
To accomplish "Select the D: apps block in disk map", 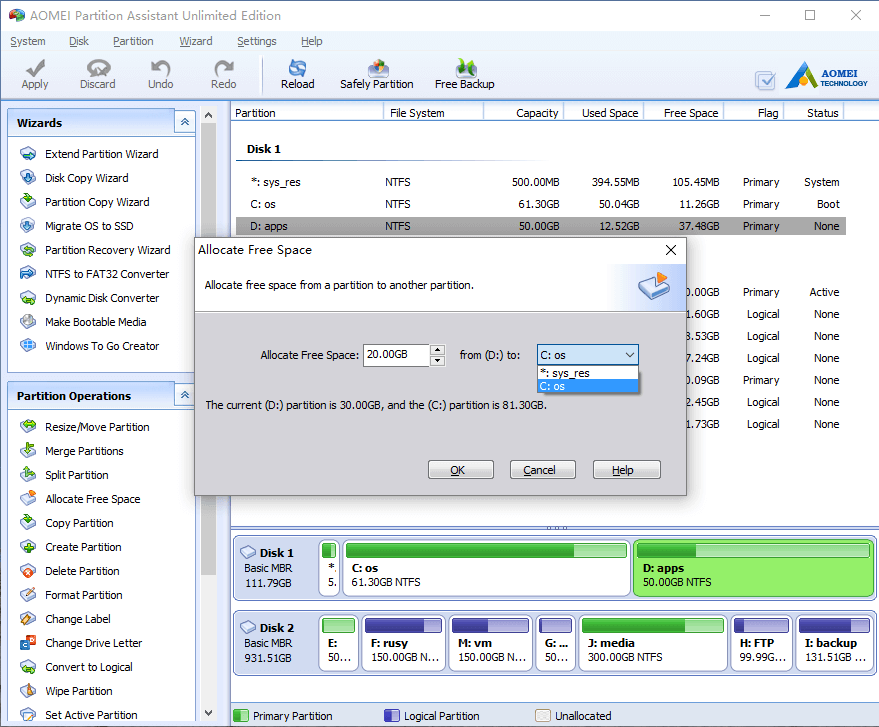I will [x=753, y=568].
